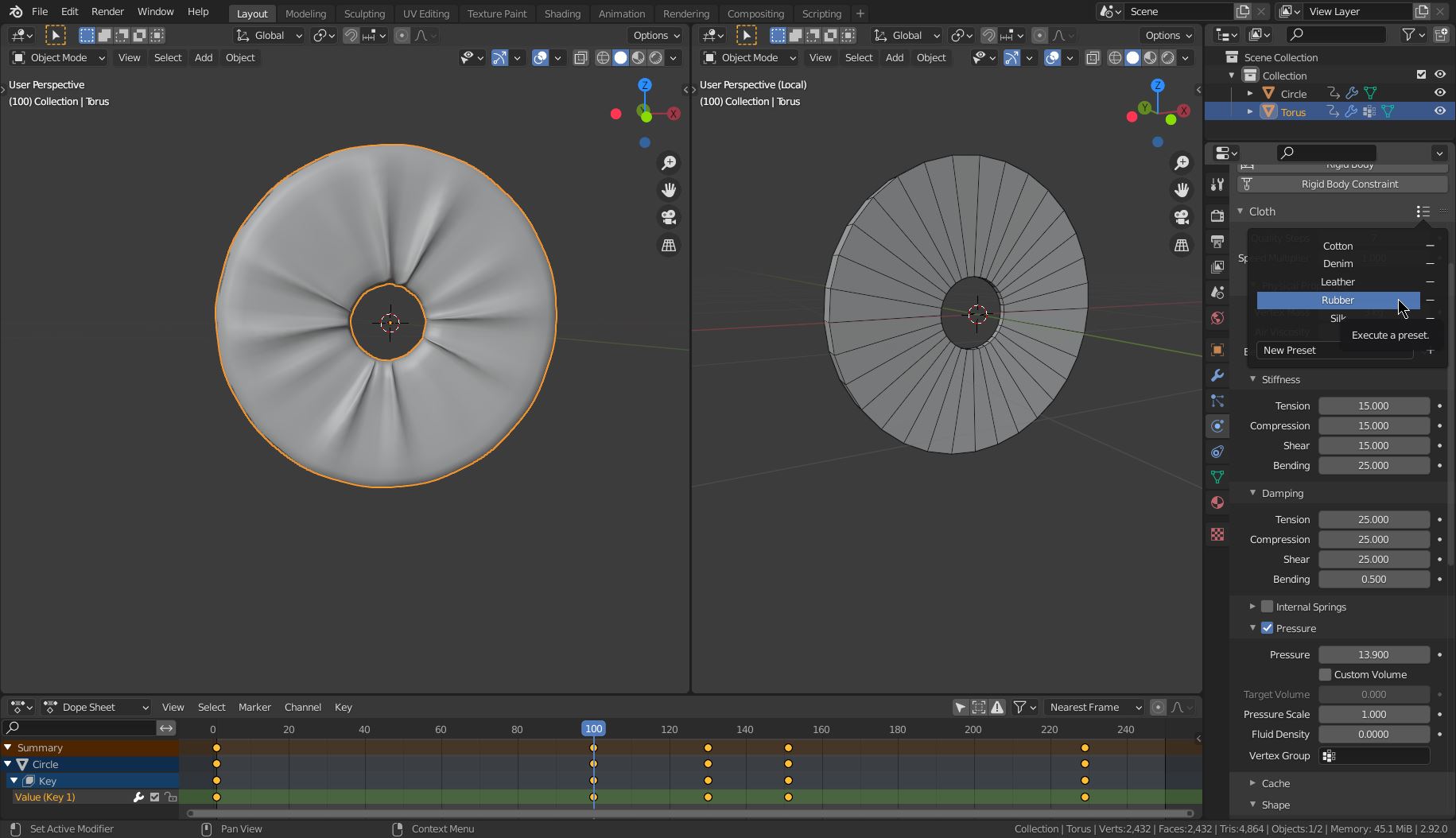Click zoom icon in right viewport
1456x838 pixels.
(x=1182, y=162)
